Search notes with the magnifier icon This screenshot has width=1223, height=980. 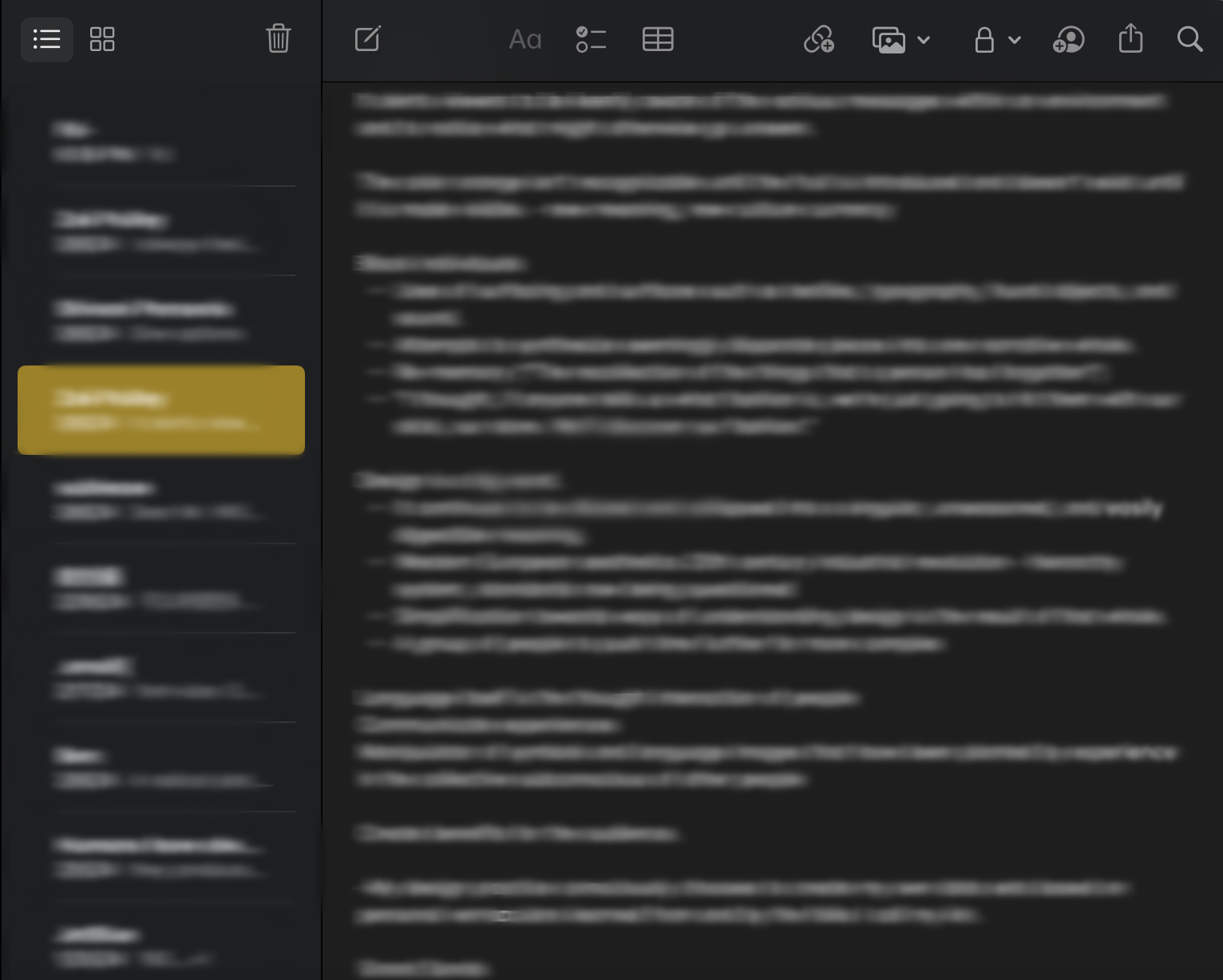[x=1189, y=39]
